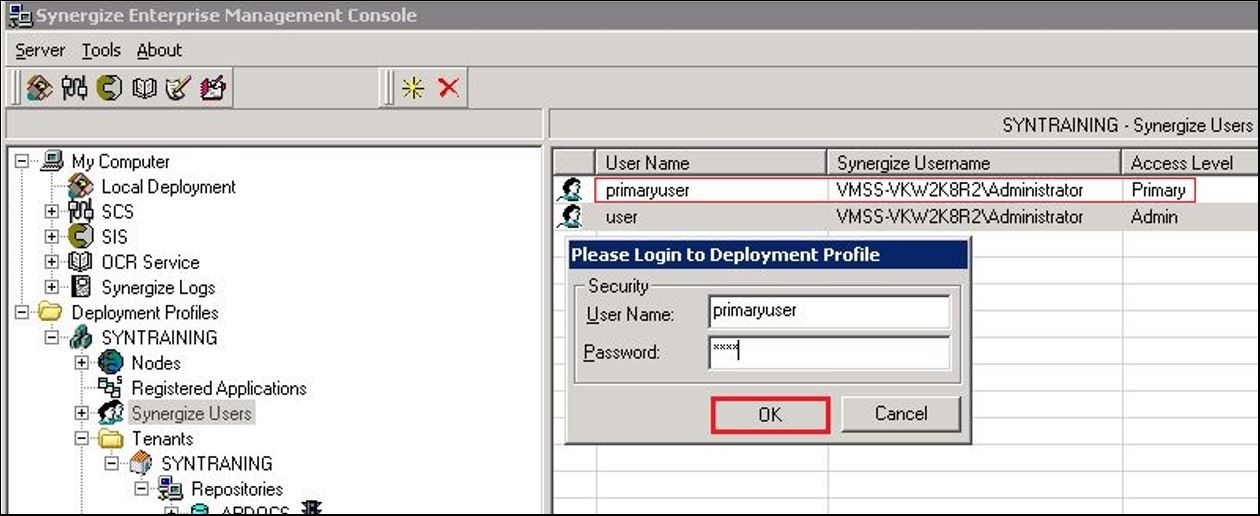Screen dimensions: 1260x516
Task: Click the Synergize Users tree icon
Action: coord(111,413)
